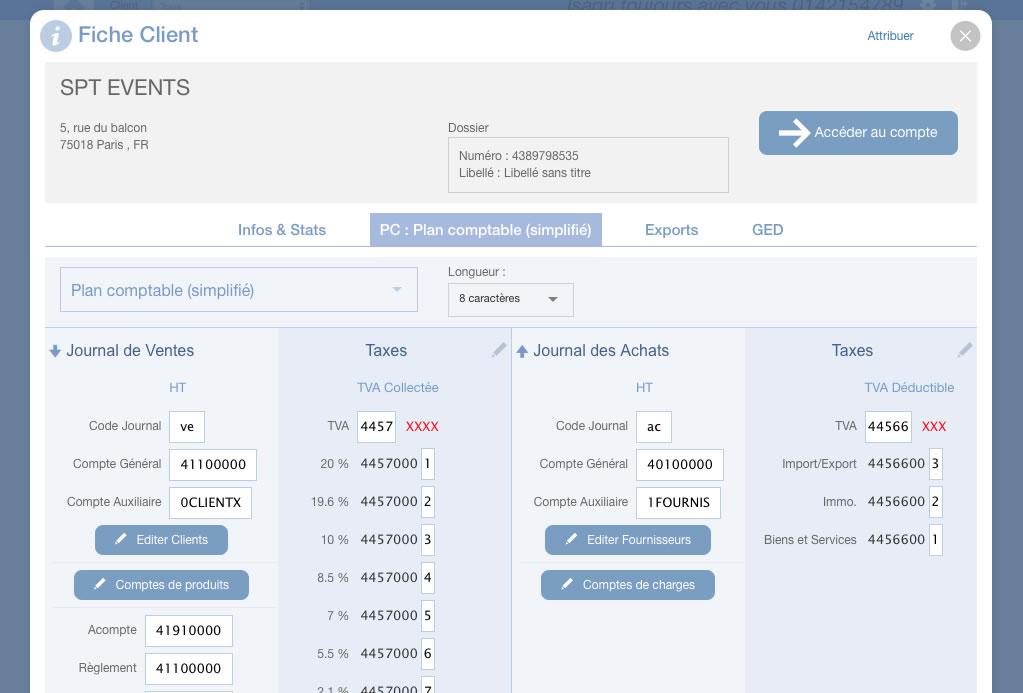
Task: Click the Règlement field 41100000
Action: pyautogui.click(x=189, y=668)
